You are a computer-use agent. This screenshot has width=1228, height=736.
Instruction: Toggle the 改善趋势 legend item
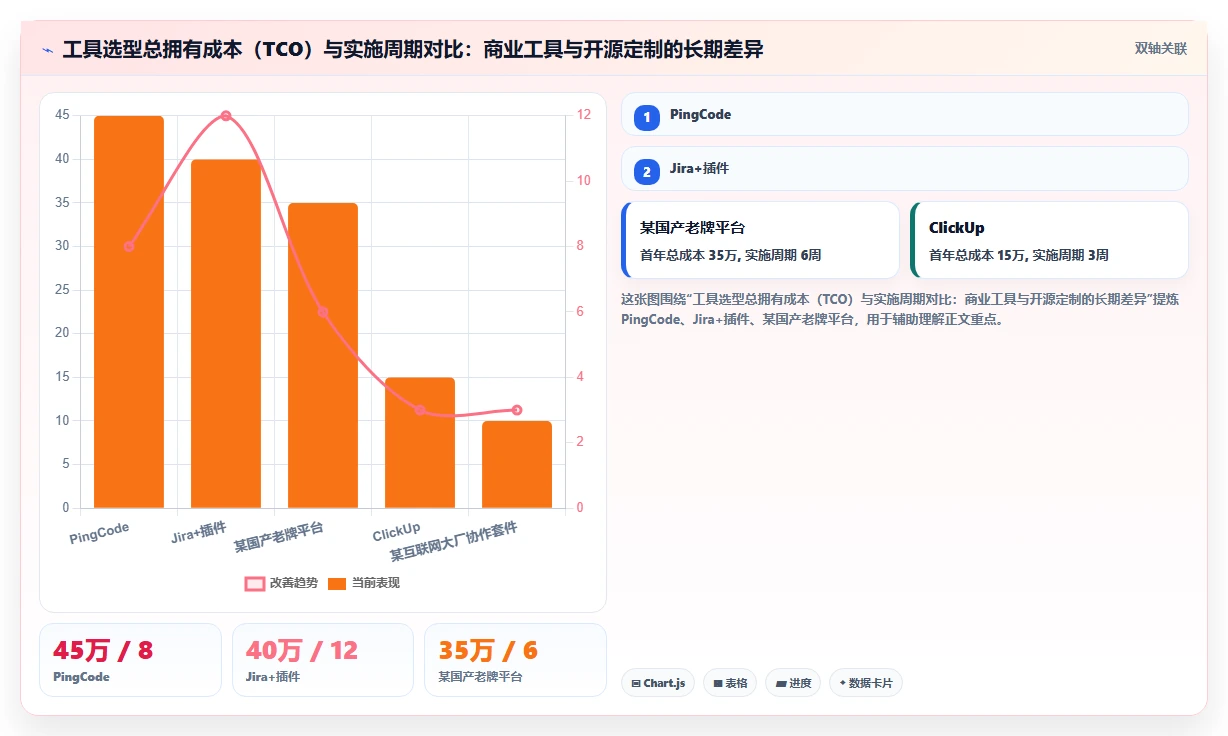coord(281,583)
